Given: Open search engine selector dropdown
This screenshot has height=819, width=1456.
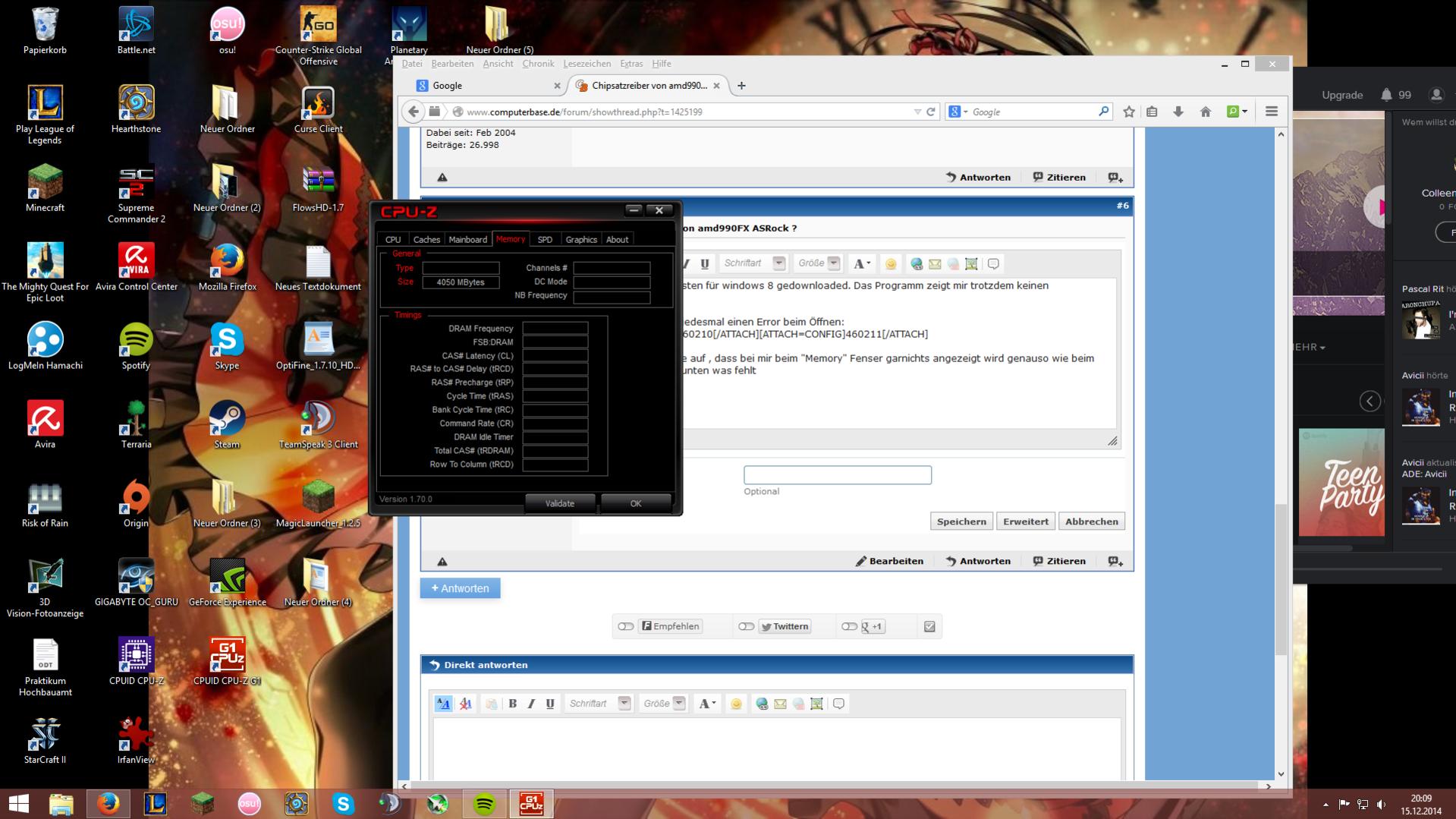Looking at the screenshot, I should pos(958,112).
